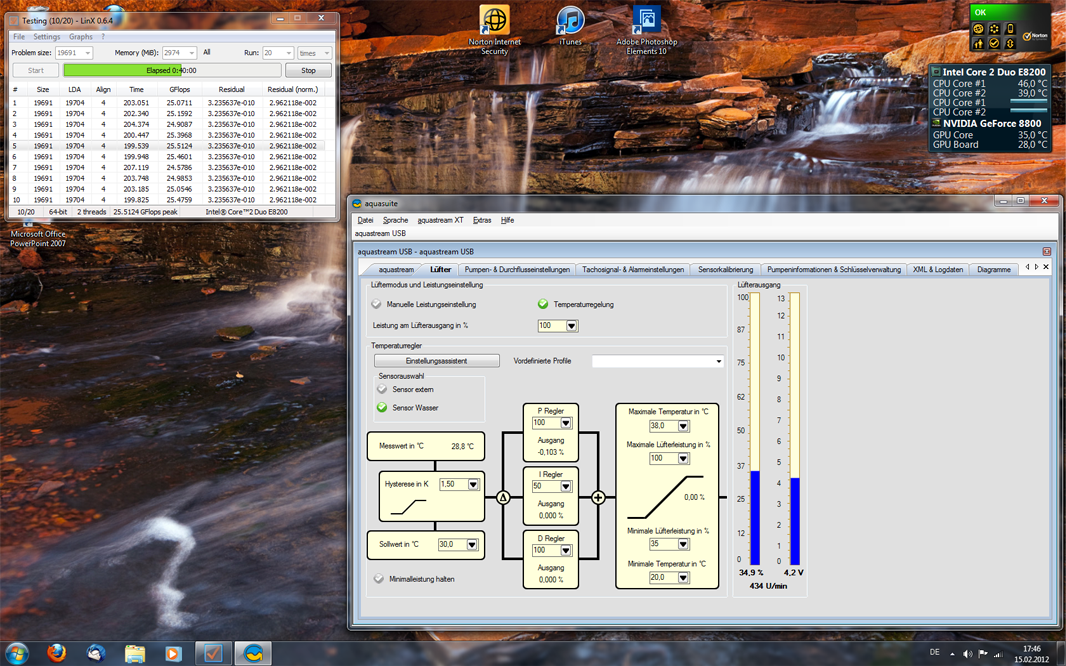Open the Hysterese in K dropdown
Viewport: 1066px width, 666px height.
coord(473,484)
